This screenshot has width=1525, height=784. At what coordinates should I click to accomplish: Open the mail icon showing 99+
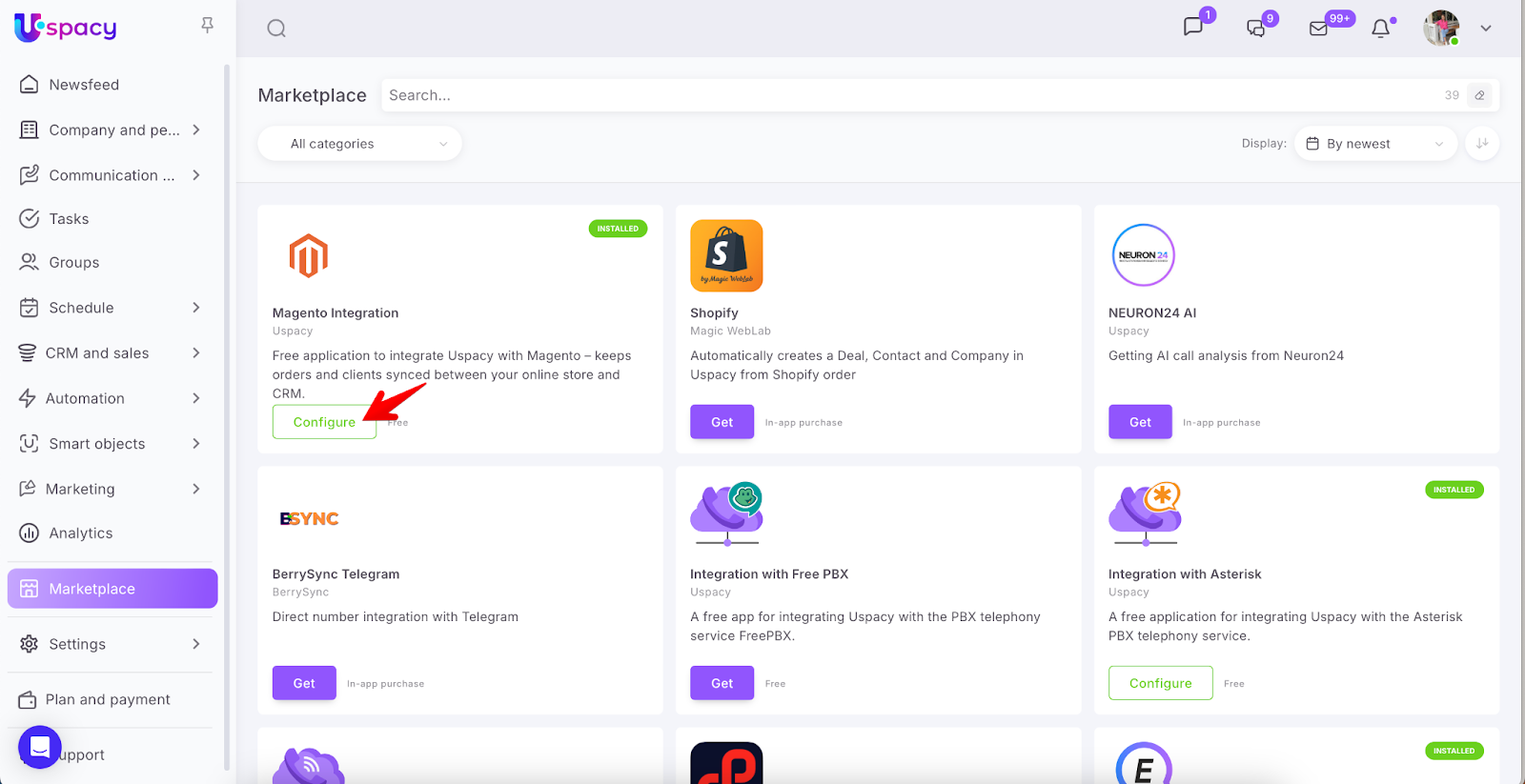pos(1319,29)
